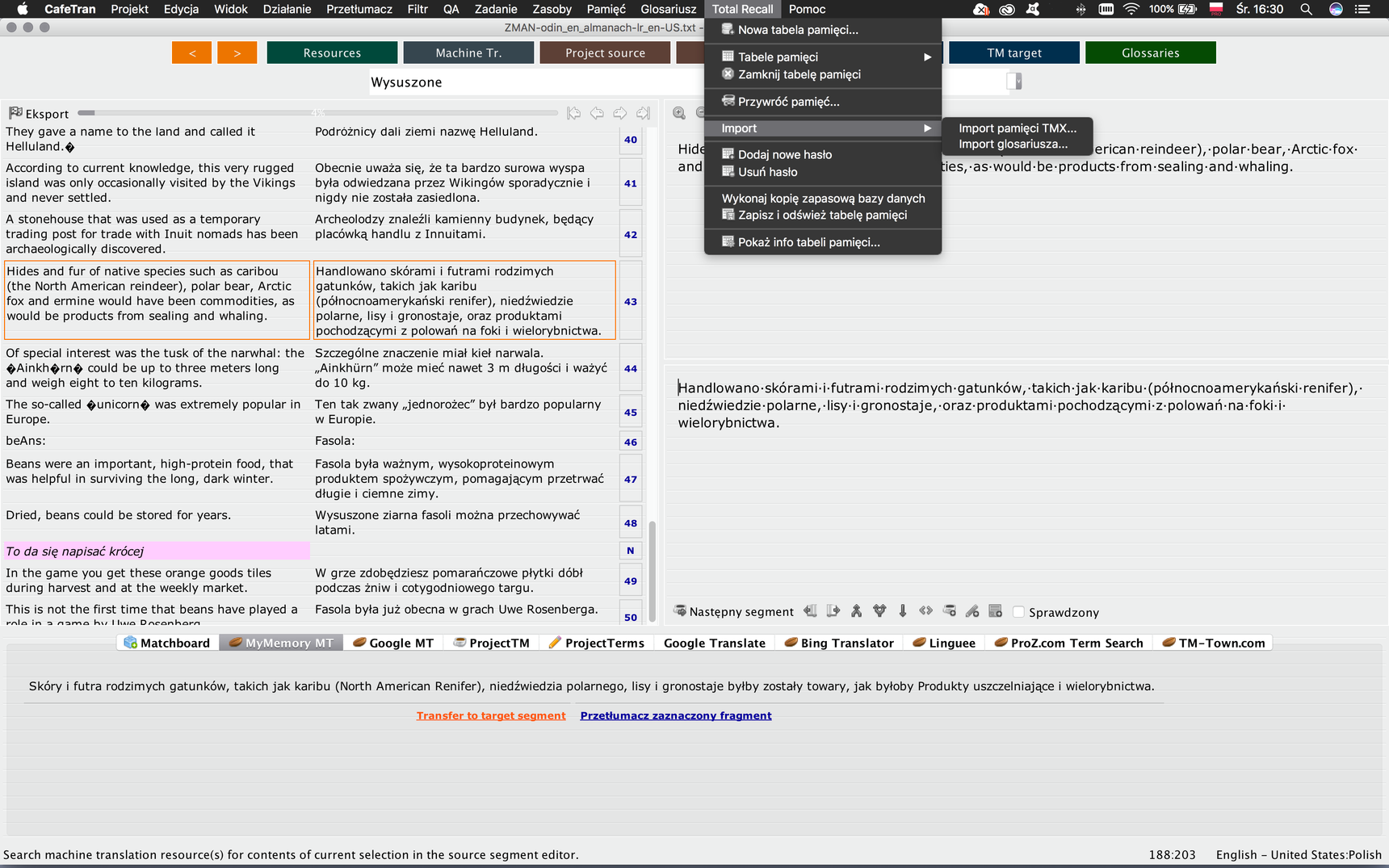Choose Zamknij tabelę pamięci menu item

click(823, 74)
